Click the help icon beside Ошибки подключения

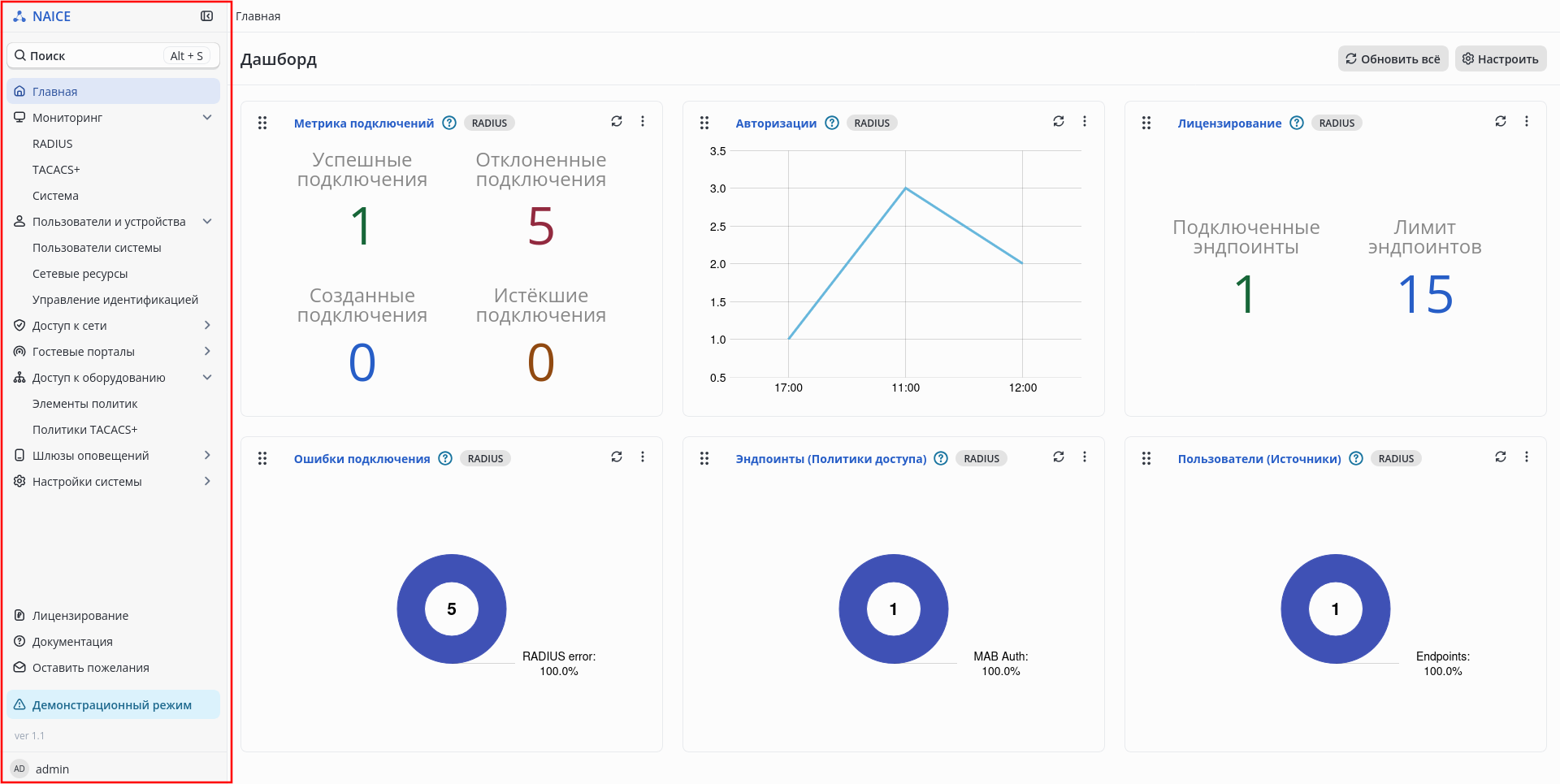[445, 458]
